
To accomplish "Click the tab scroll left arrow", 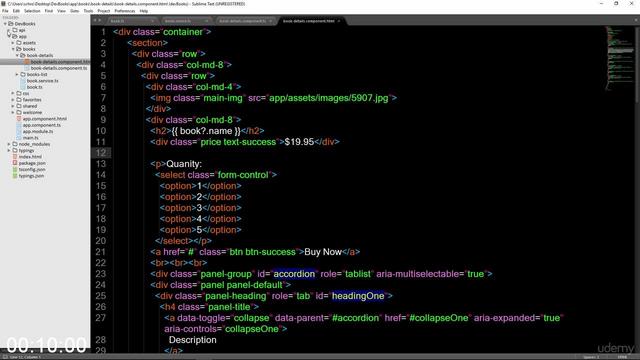I will coord(95,20).
